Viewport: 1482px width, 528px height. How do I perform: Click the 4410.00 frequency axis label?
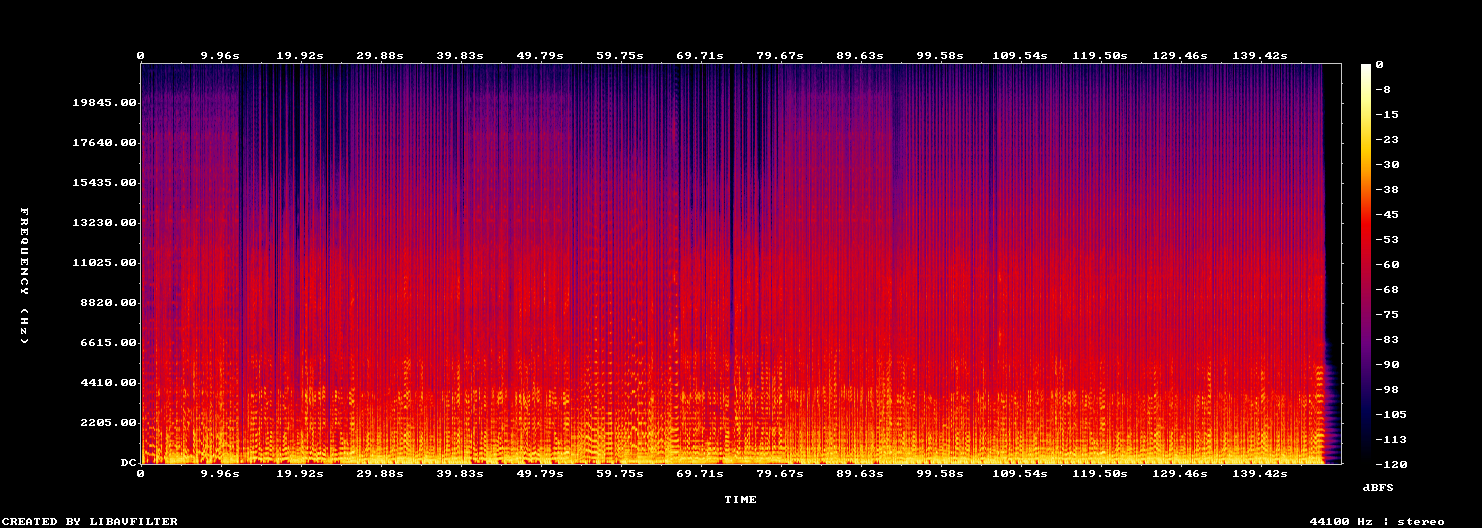108,383
